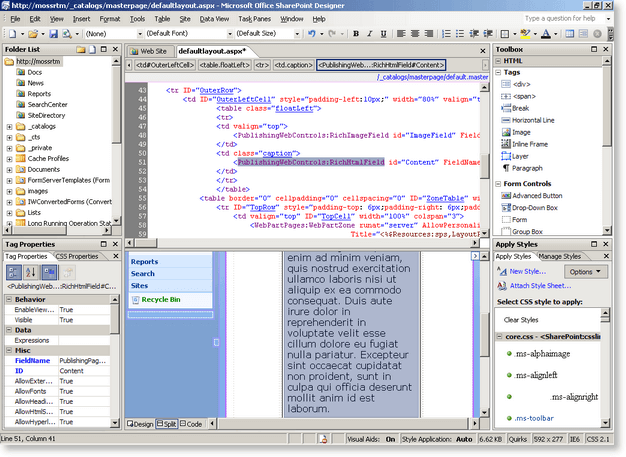
Task: Apply numbered list formatting
Action: coord(446,34)
